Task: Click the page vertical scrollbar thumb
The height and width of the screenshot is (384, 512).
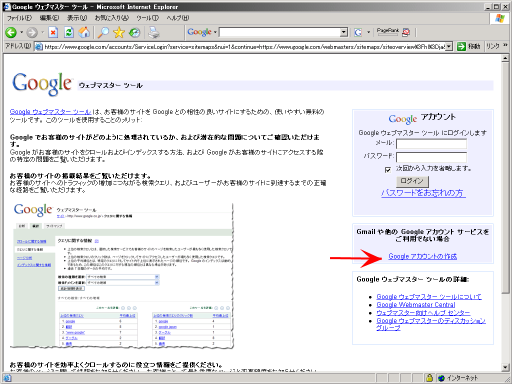Action: [505, 178]
